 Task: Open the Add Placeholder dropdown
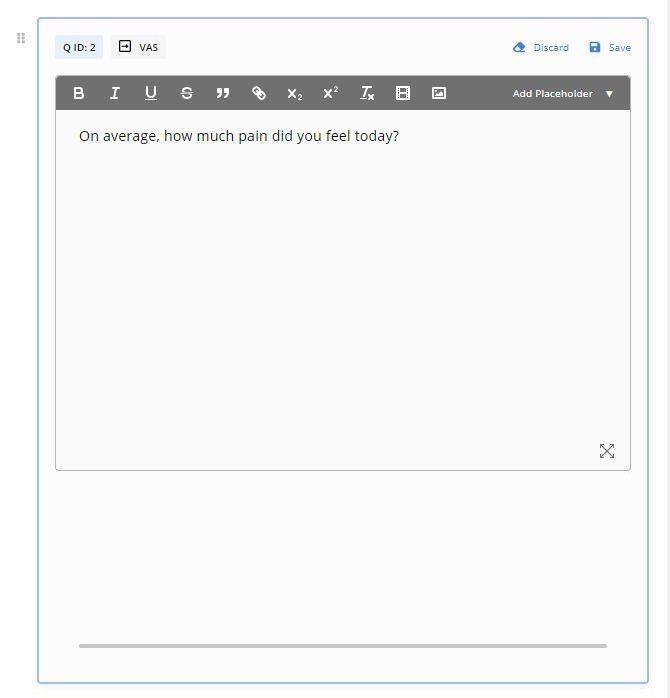pos(563,93)
